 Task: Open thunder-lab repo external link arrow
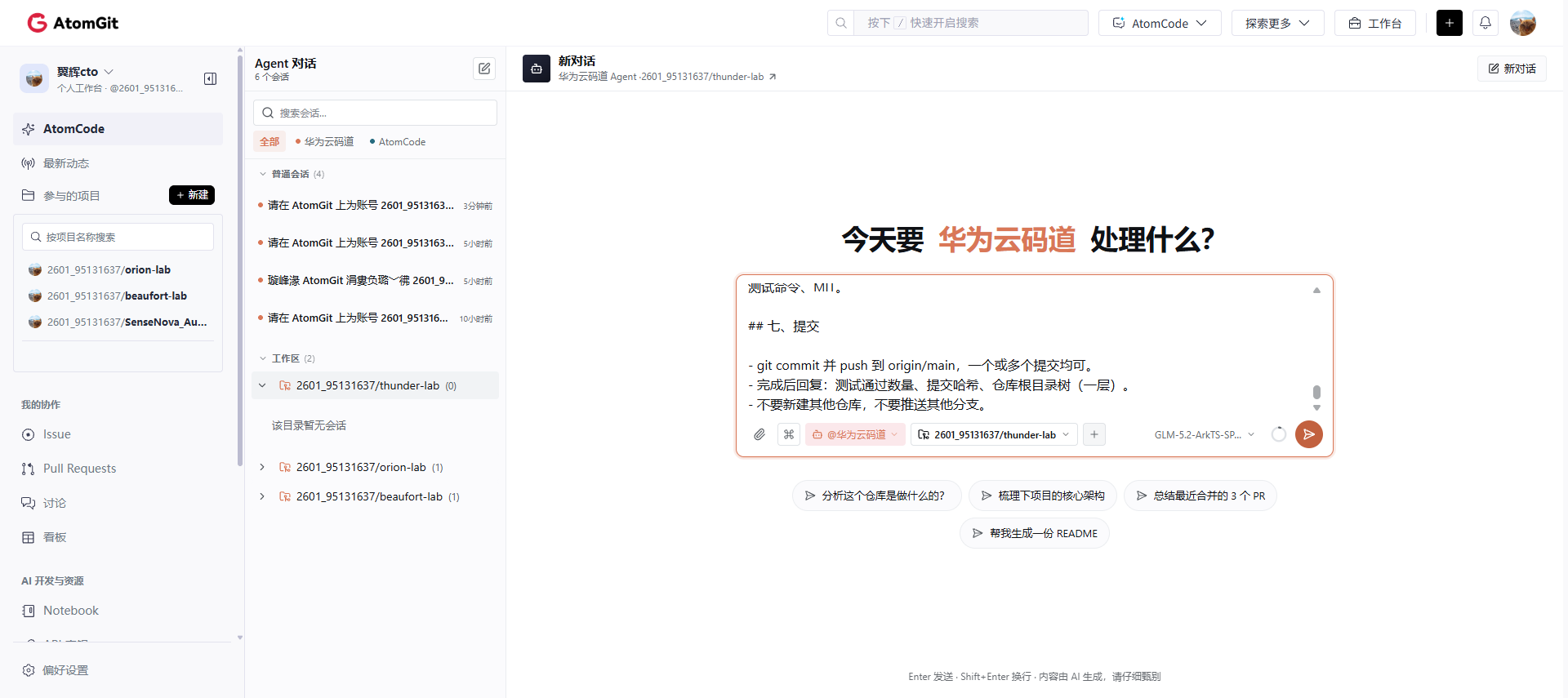773,77
